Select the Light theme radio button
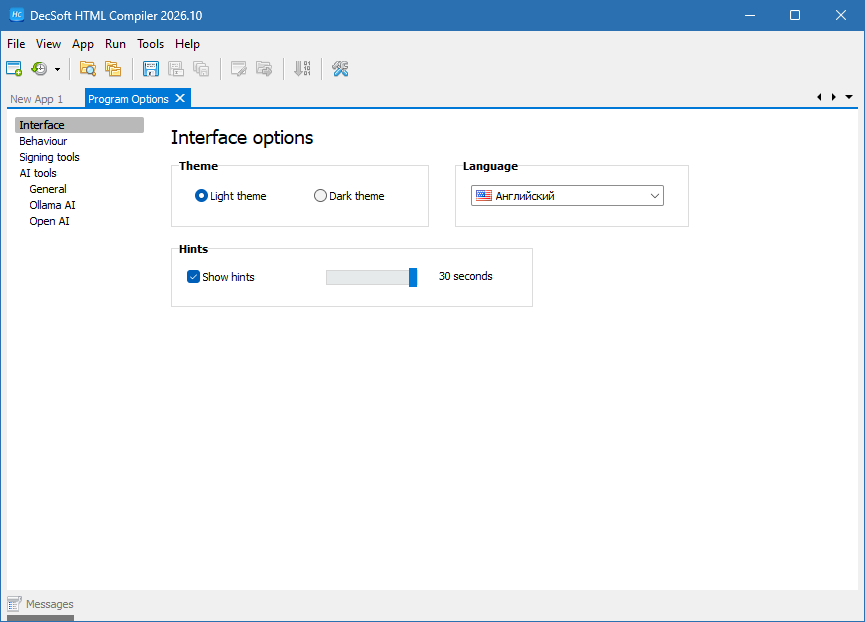 pyautogui.click(x=201, y=196)
